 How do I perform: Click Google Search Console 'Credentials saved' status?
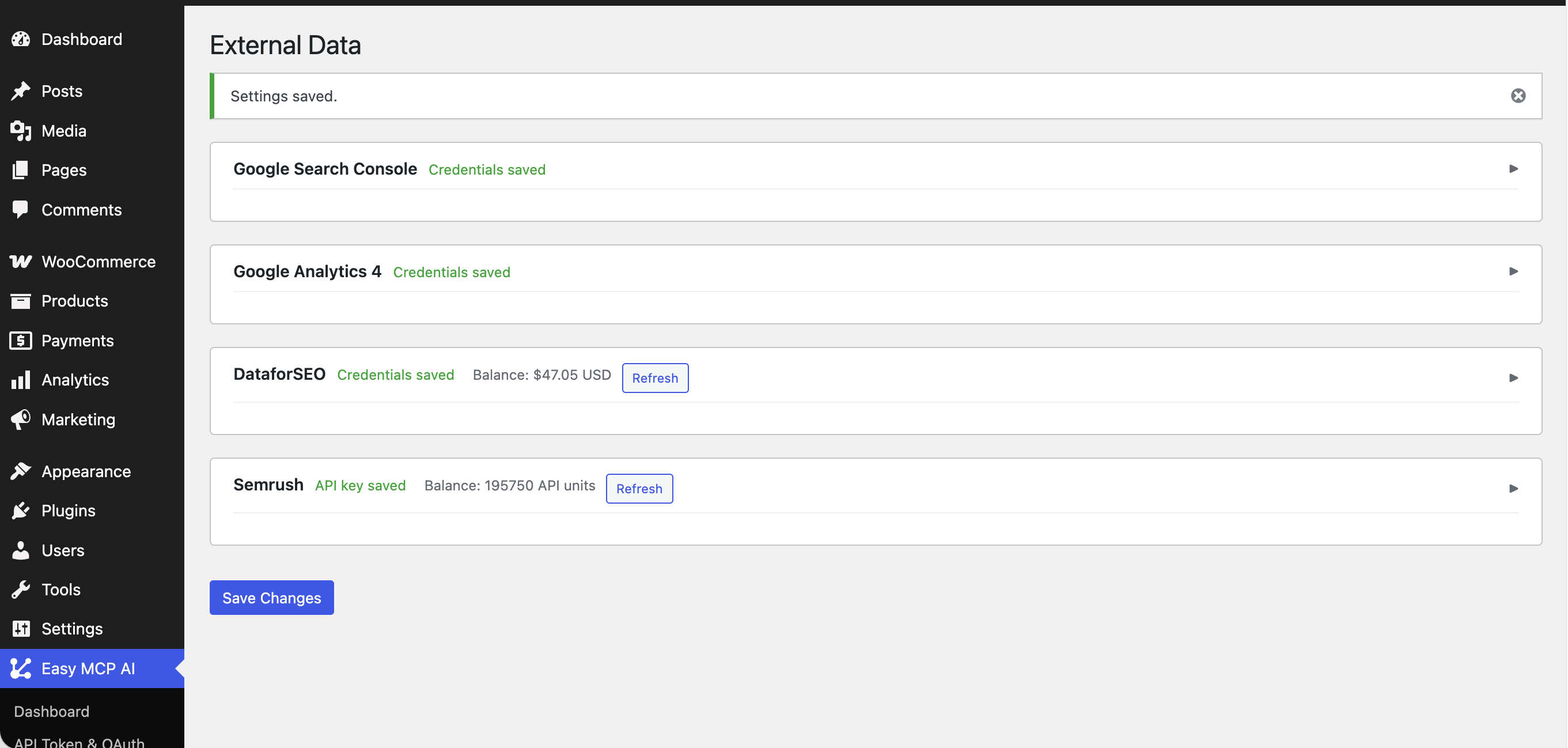pos(487,169)
